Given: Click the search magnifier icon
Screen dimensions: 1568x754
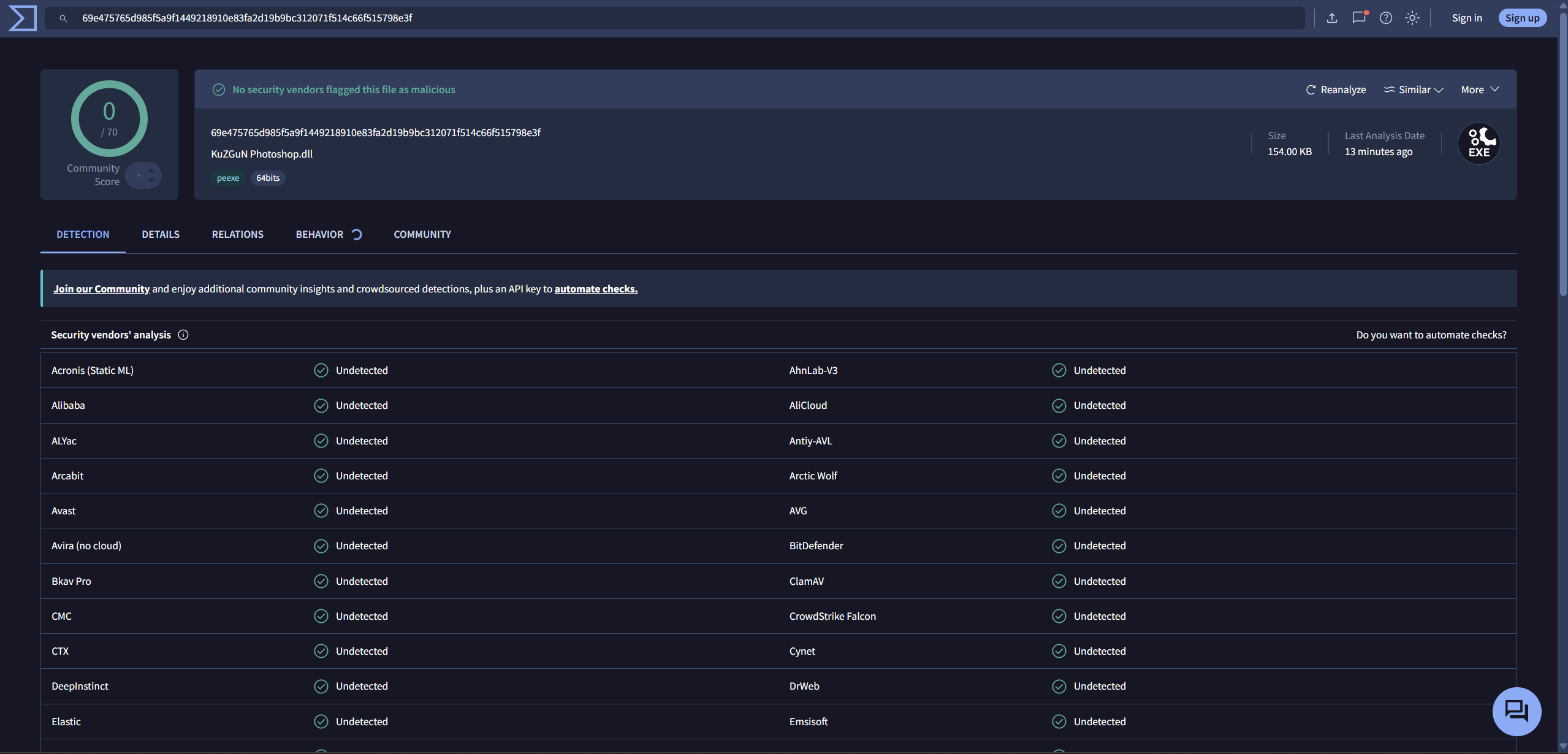Looking at the screenshot, I should [x=63, y=18].
